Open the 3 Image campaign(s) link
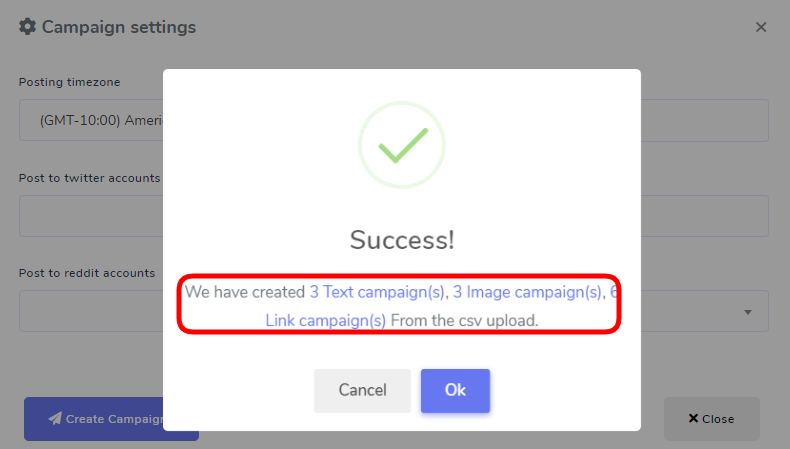This screenshot has height=449, width=790. coord(527,292)
